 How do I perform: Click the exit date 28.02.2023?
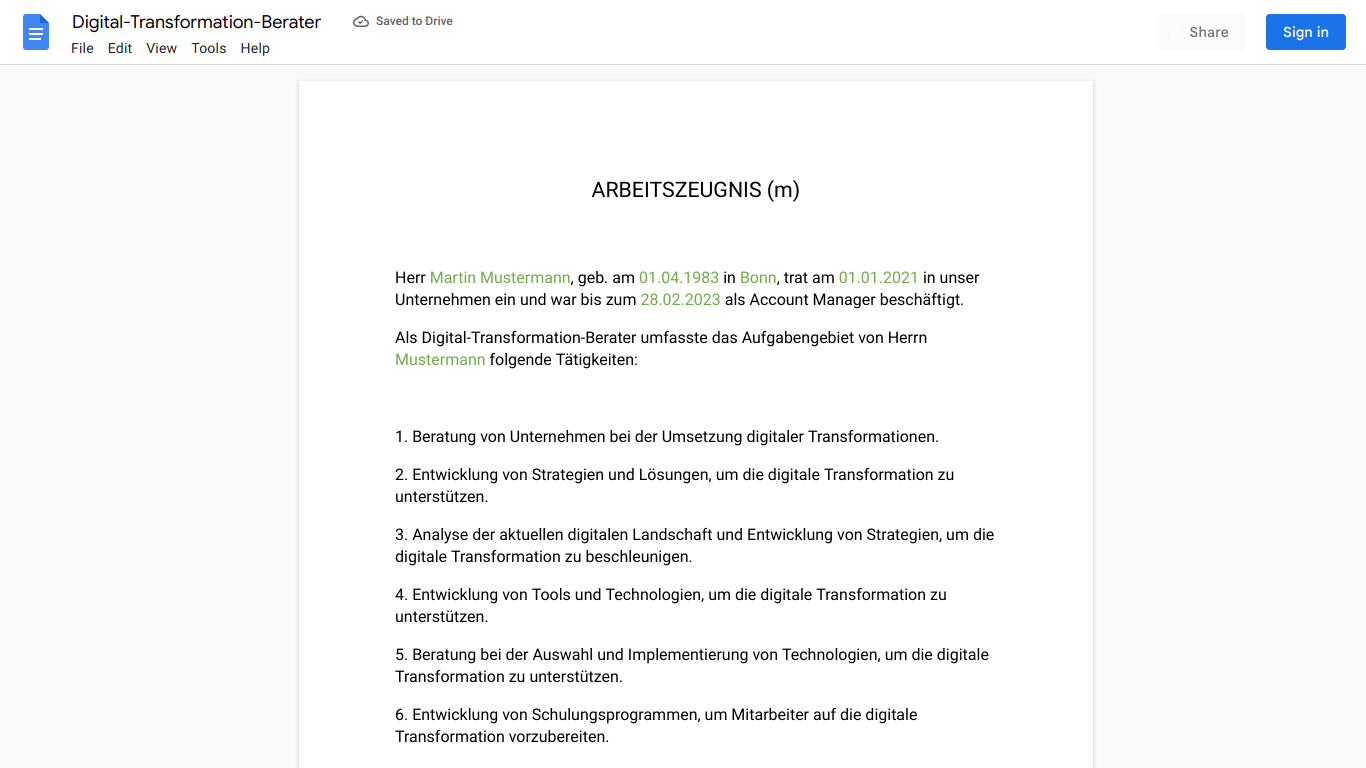click(680, 300)
